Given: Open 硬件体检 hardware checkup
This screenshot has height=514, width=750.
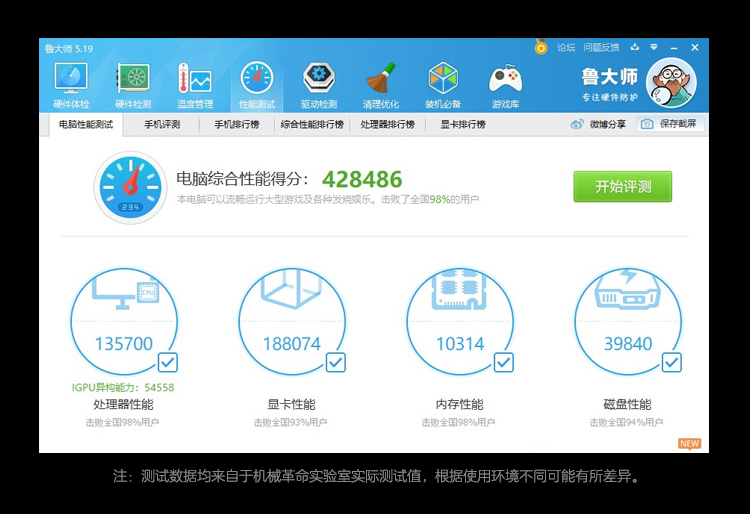Looking at the screenshot, I should [x=71, y=86].
